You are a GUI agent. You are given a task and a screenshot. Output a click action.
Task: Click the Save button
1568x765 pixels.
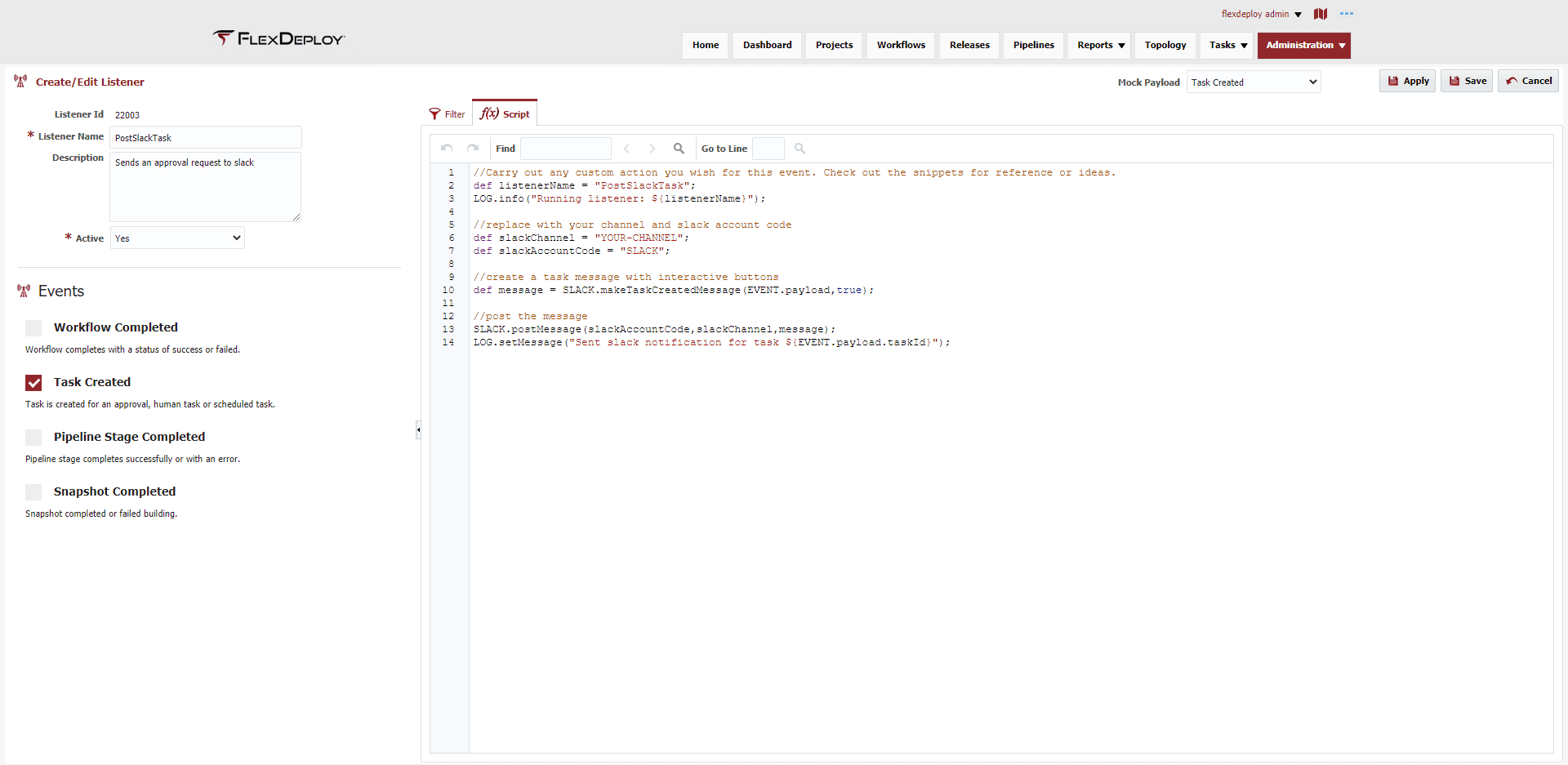1468,81
